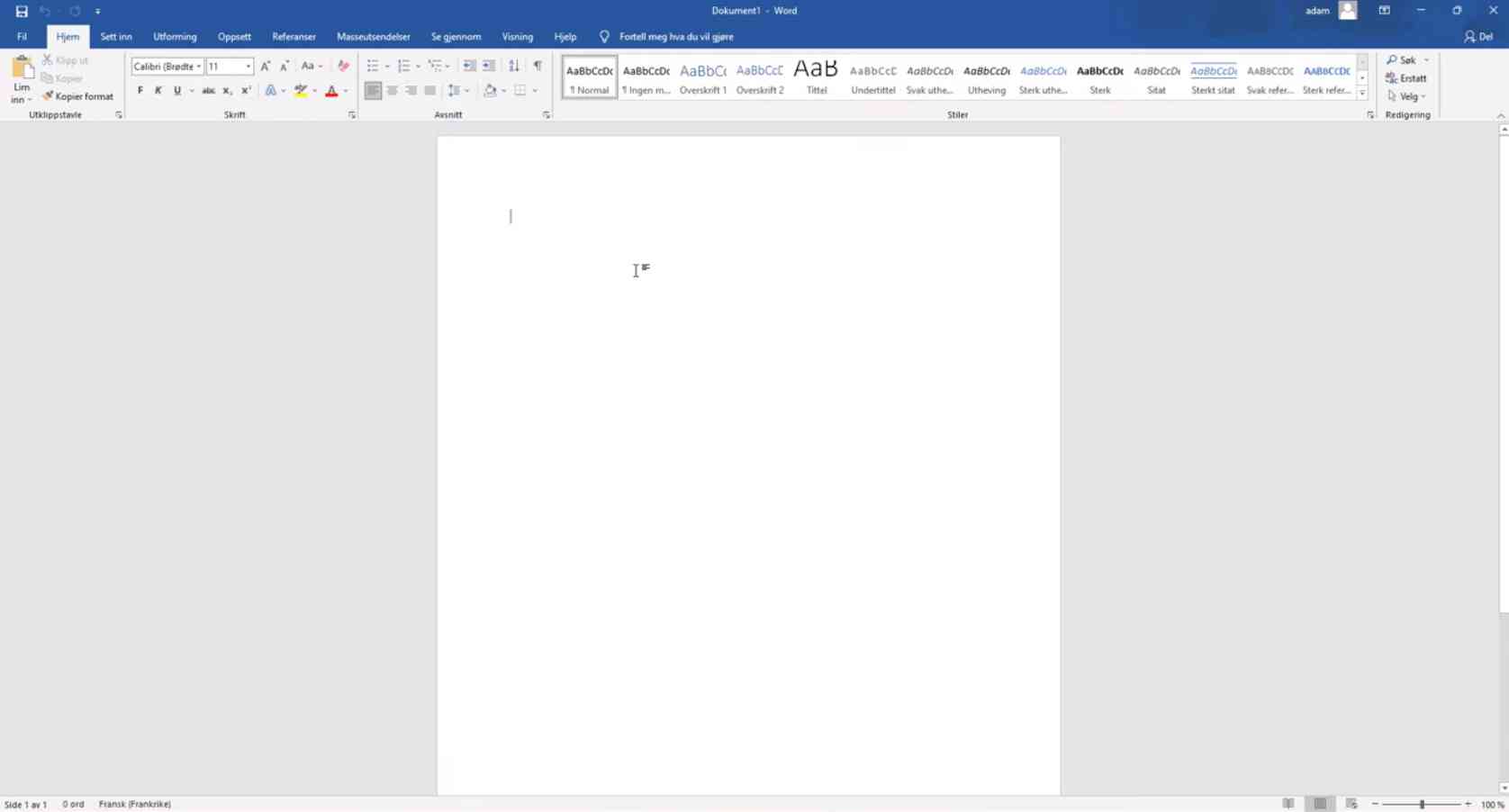The width and height of the screenshot is (1509, 812).
Task: Clear all formatting with the eraser icon
Action: (x=343, y=66)
